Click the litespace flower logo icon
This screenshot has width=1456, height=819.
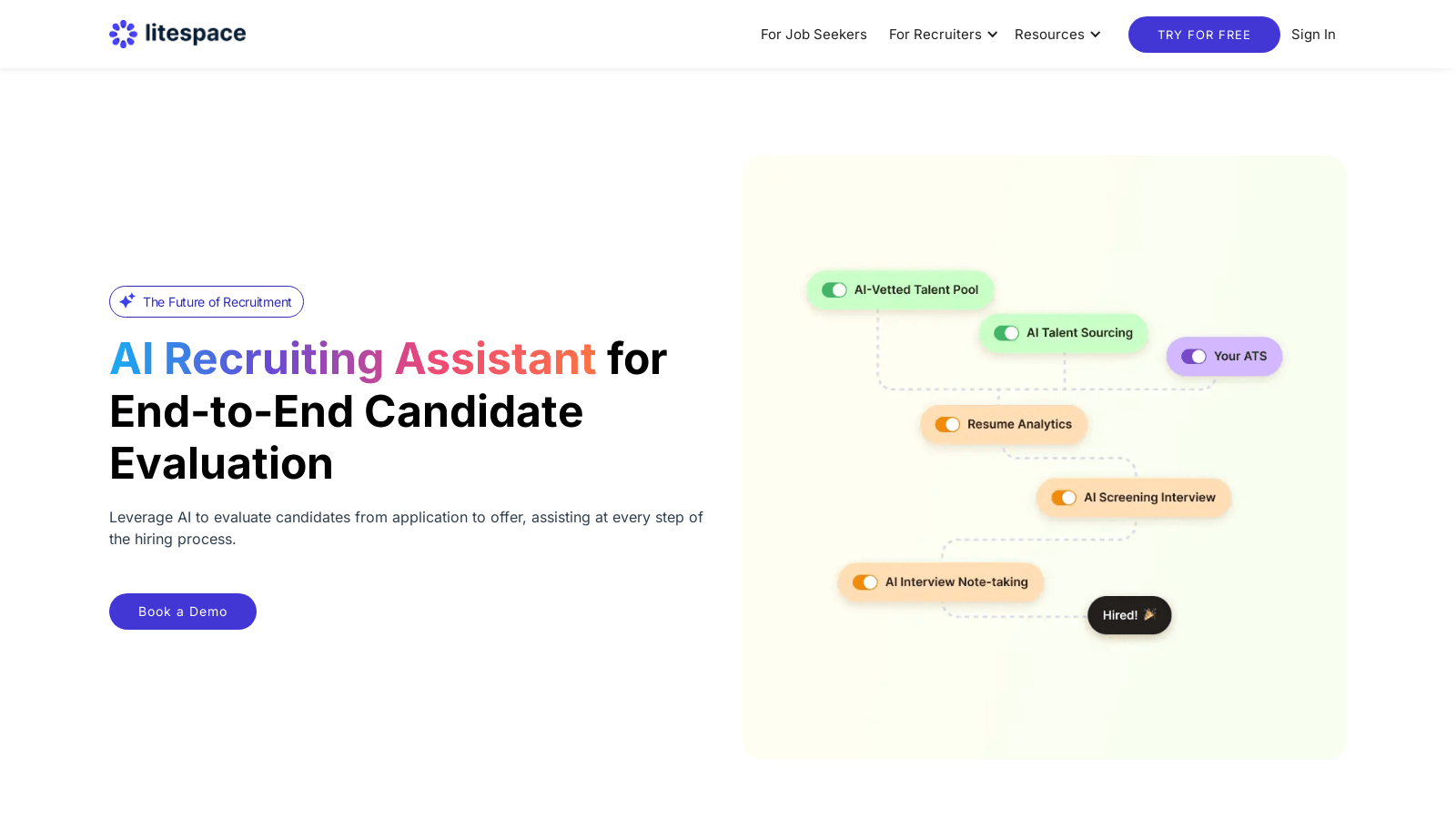point(123,35)
